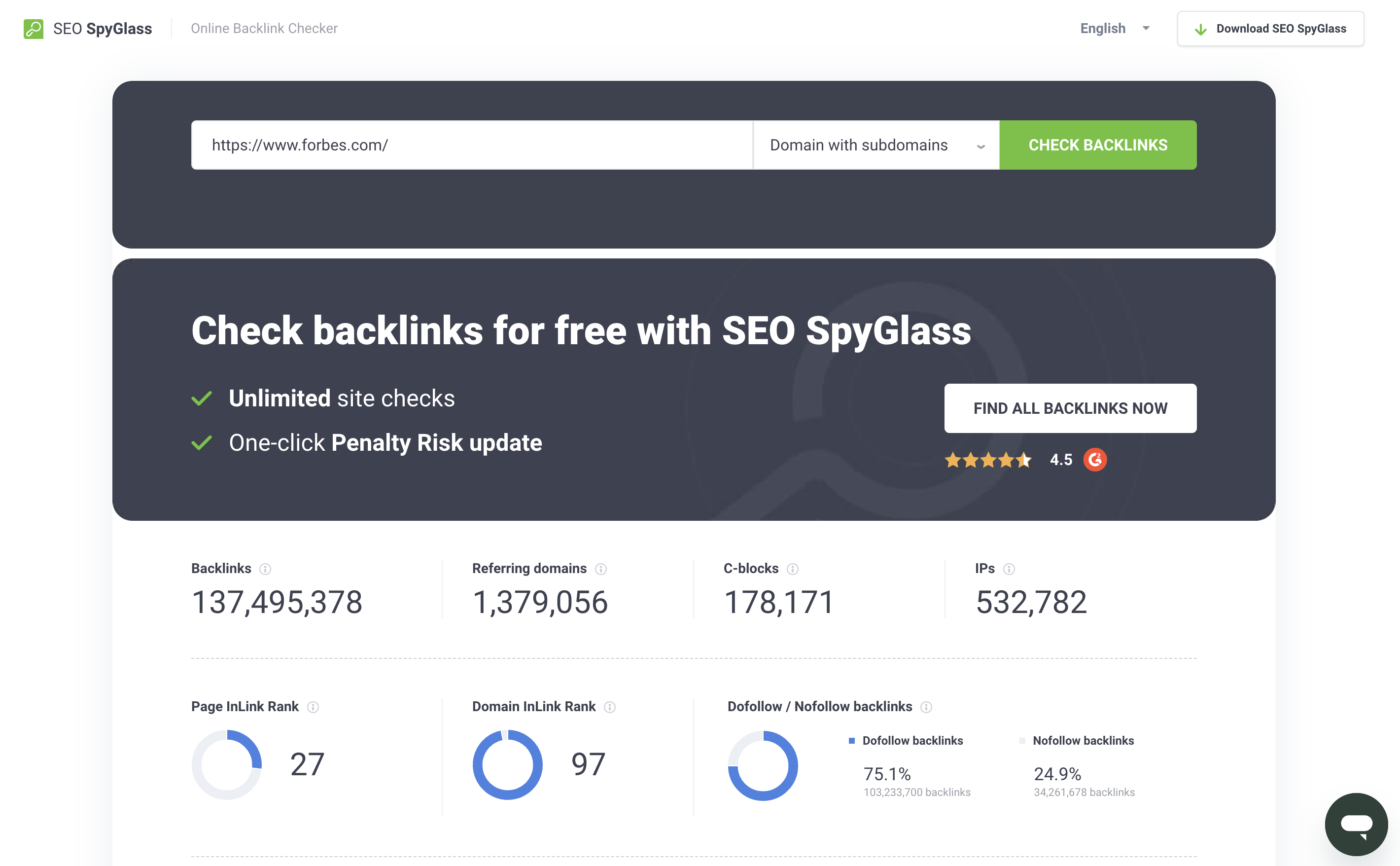This screenshot has width=1400, height=866.
Task: Click FIND ALL BACKLINKS NOW button
Action: pos(1070,408)
